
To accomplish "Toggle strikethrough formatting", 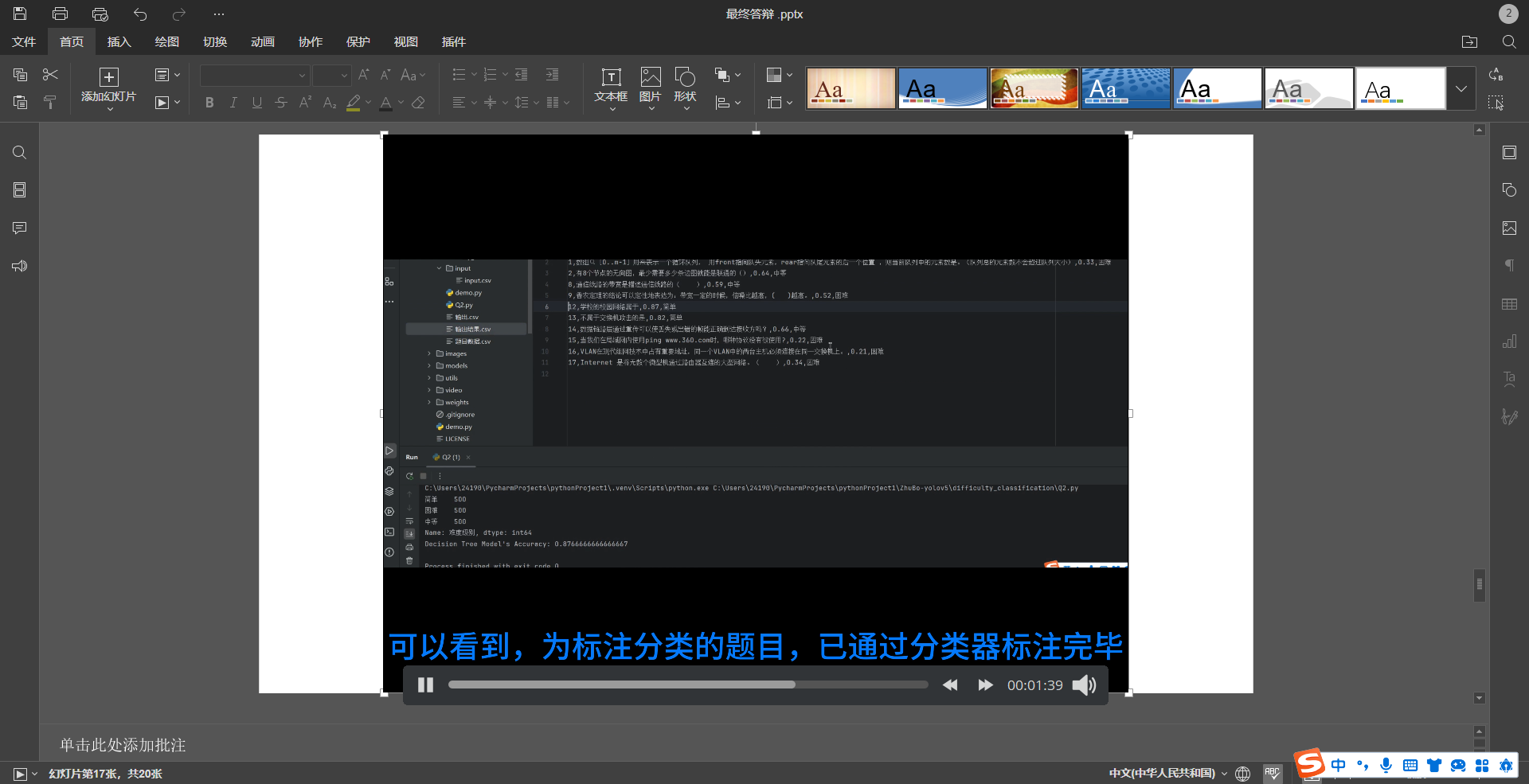I will [x=281, y=103].
